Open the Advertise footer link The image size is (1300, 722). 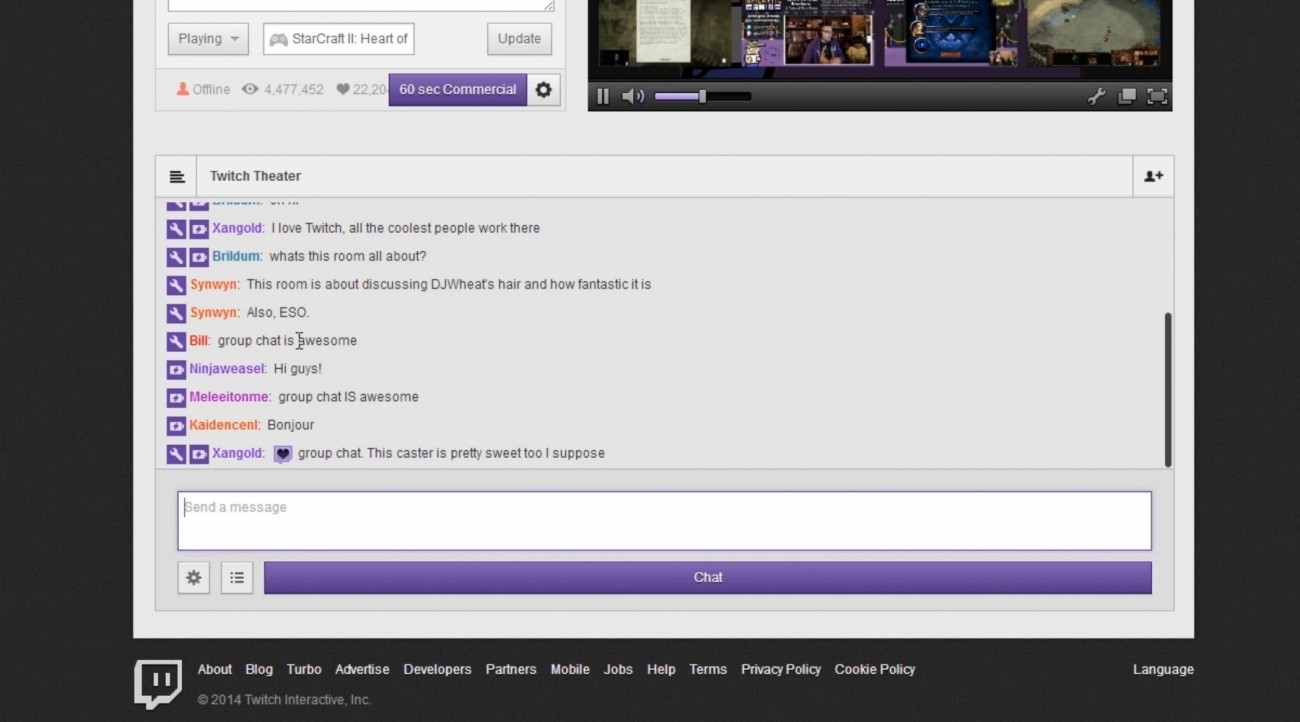[x=362, y=669]
